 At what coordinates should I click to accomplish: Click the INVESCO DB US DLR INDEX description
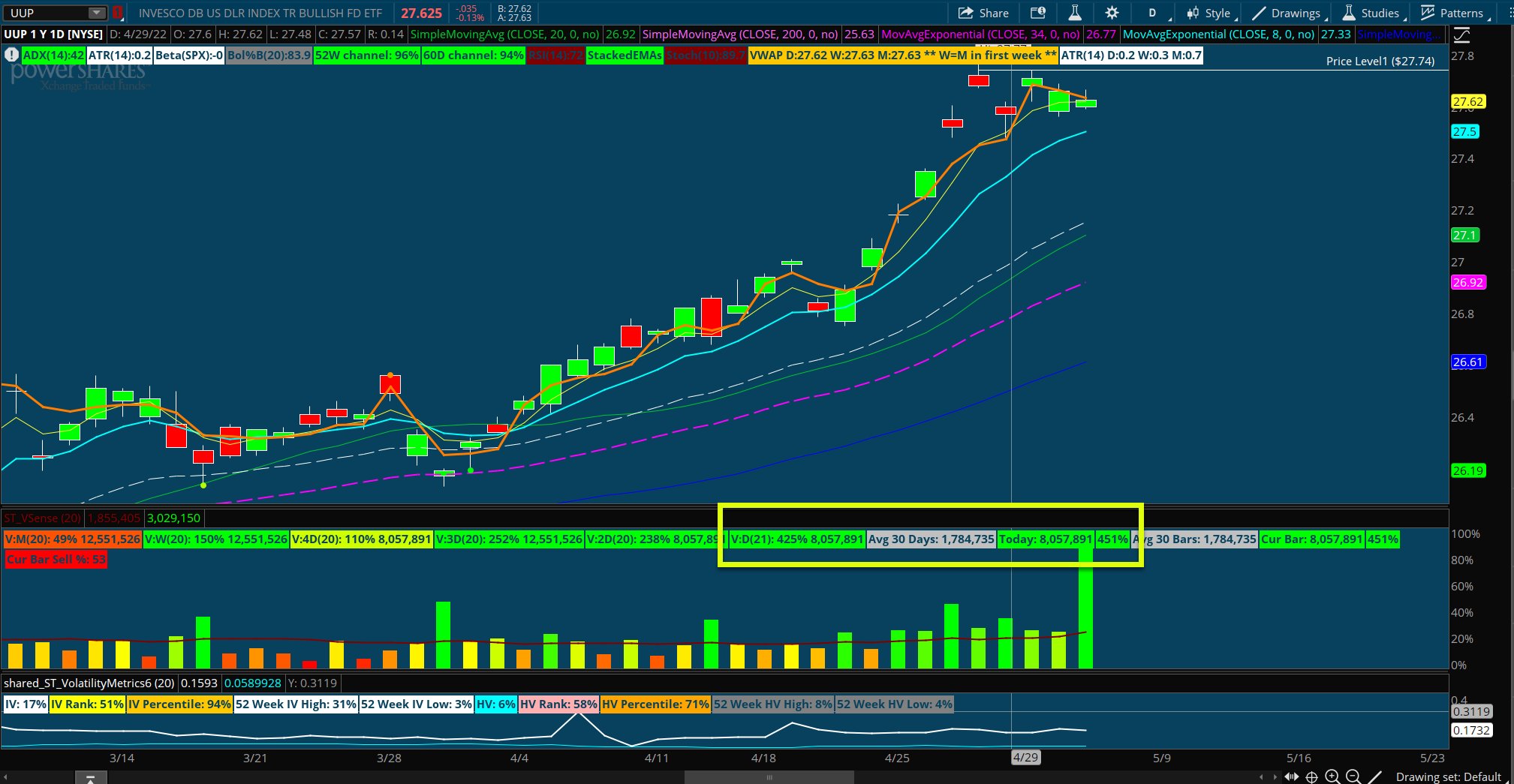coord(260,13)
